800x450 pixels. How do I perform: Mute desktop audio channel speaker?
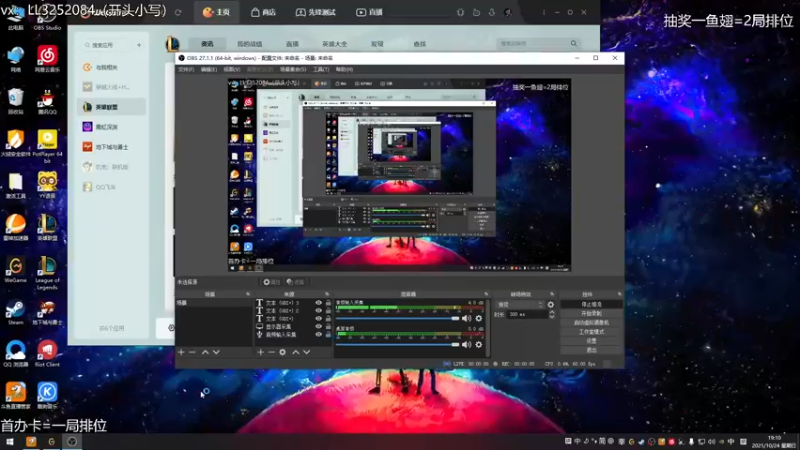(x=466, y=345)
